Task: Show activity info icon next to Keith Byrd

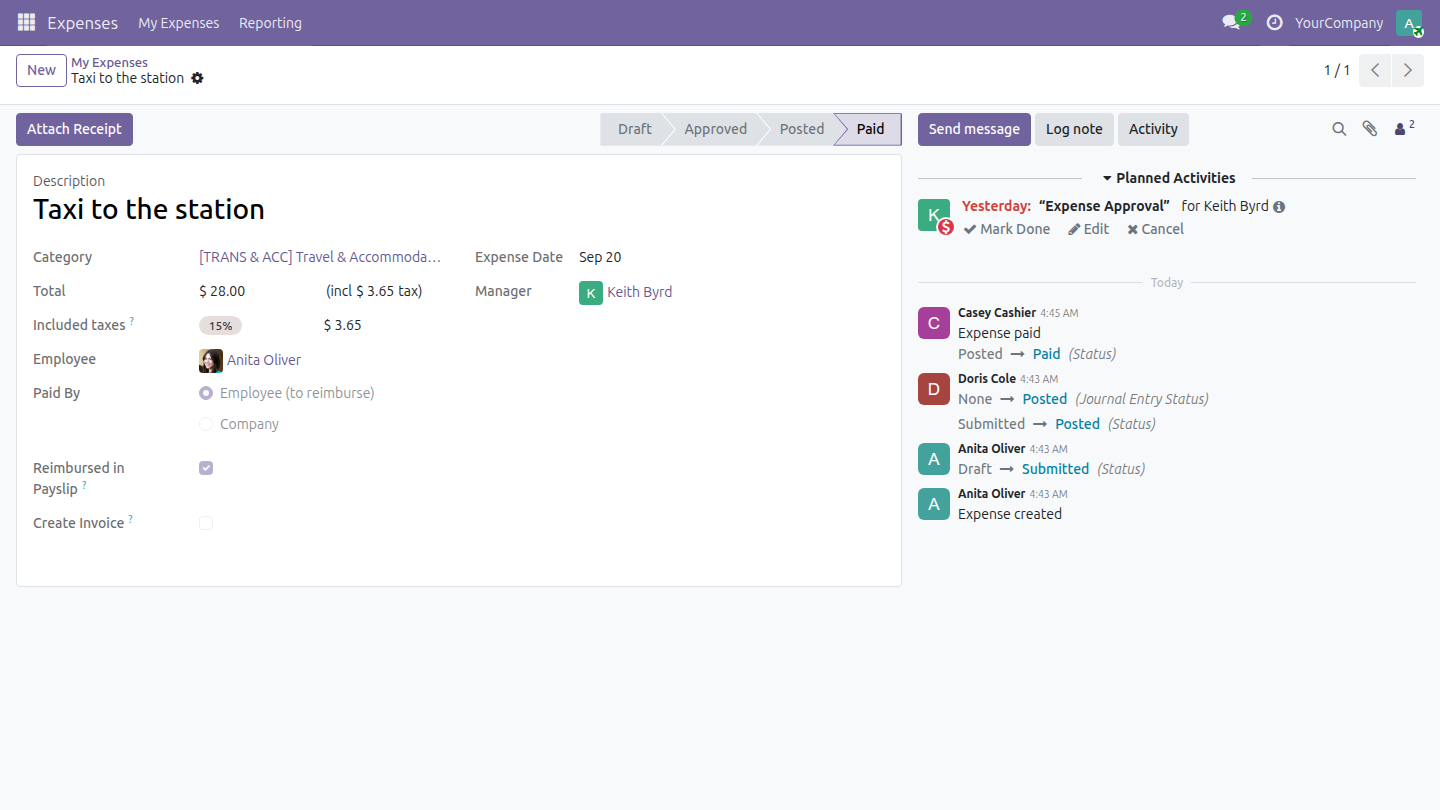Action: click(1279, 207)
